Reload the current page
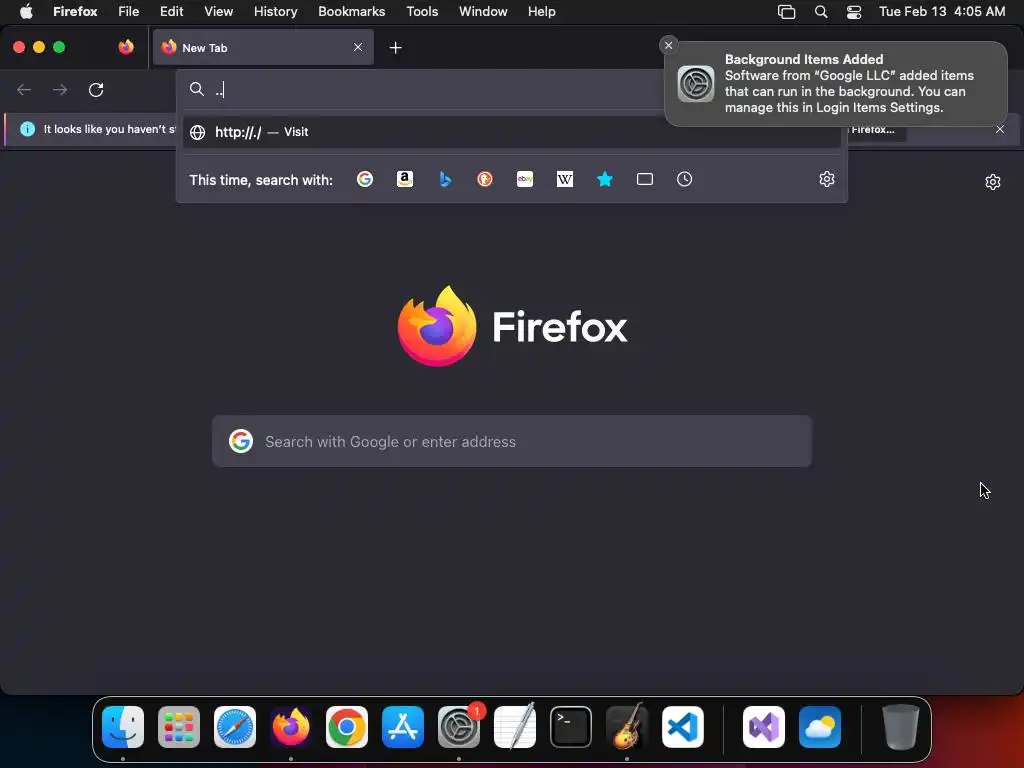Image resolution: width=1024 pixels, height=768 pixels. tap(96, 89)
